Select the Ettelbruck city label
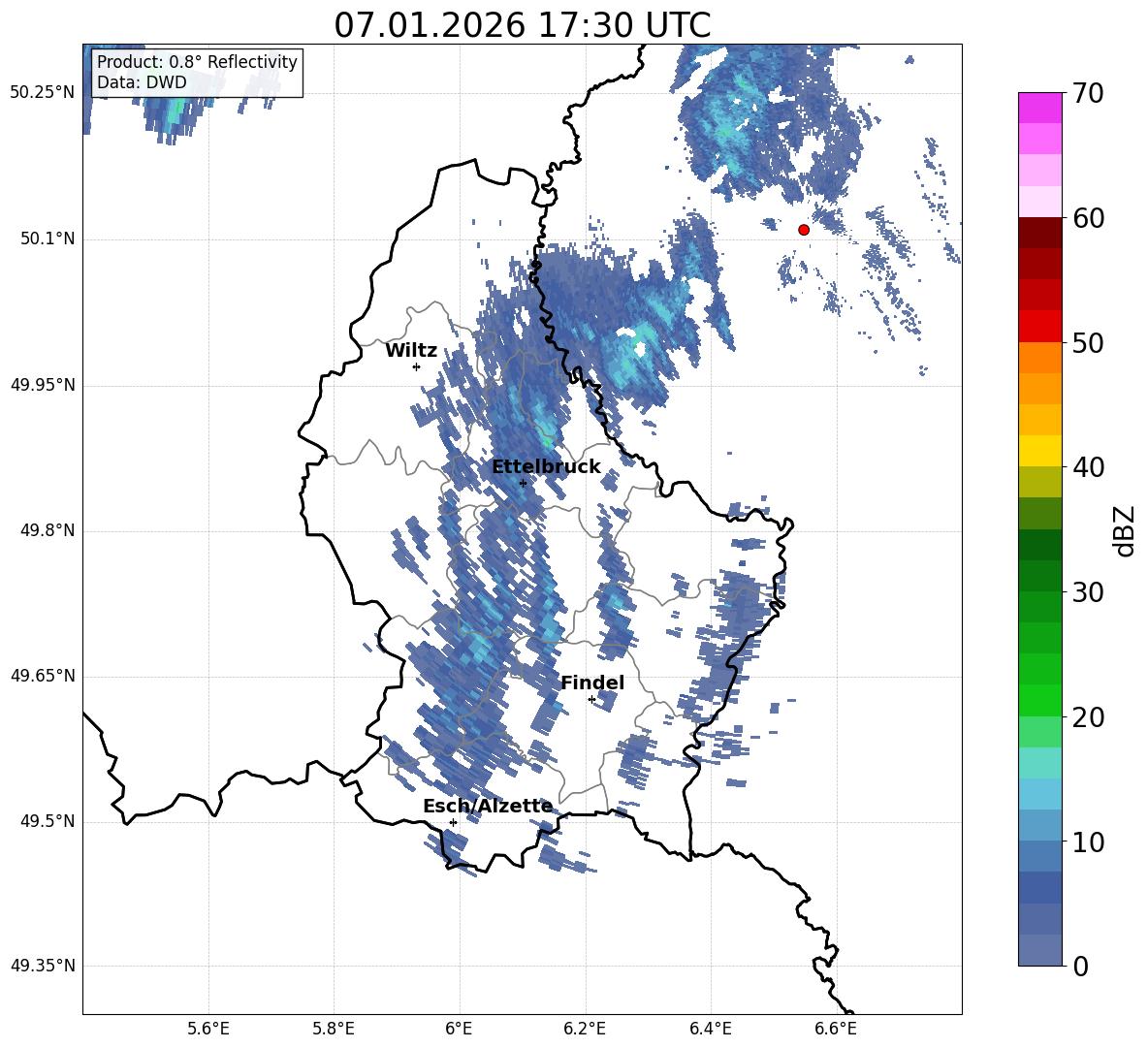1148x1048 pixels. (546, 467)
